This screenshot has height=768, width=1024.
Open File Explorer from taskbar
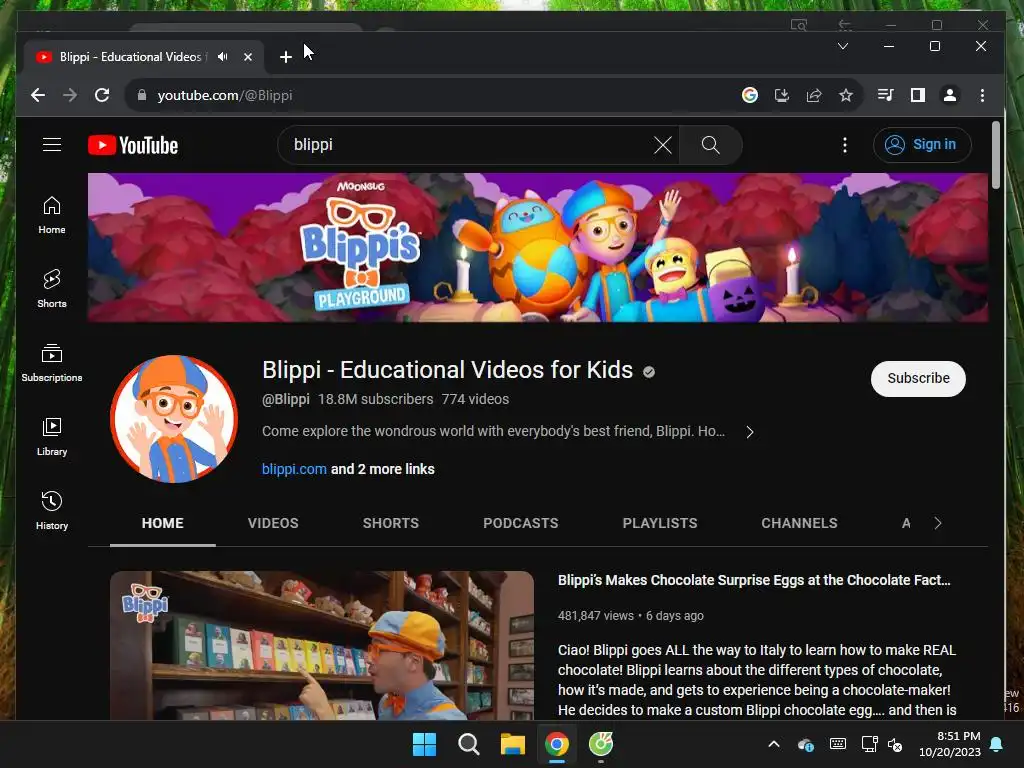coord(513,744)
